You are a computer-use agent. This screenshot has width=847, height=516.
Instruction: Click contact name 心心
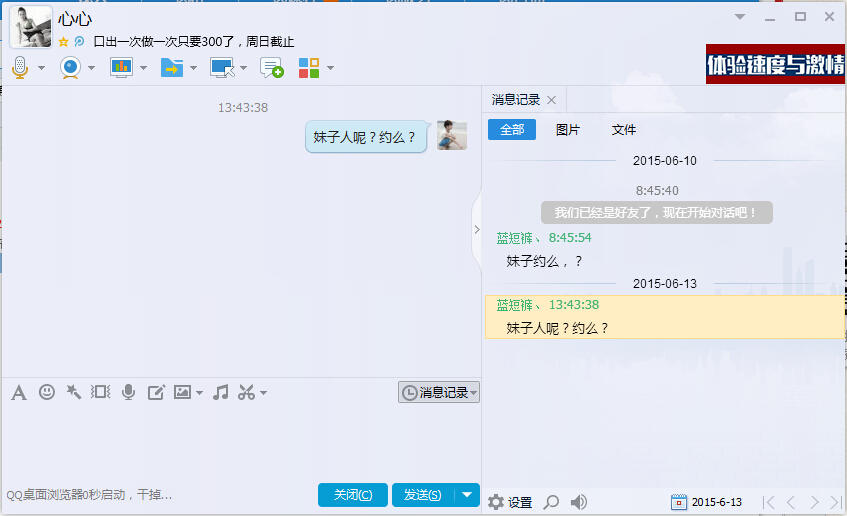tap(75, 19)
